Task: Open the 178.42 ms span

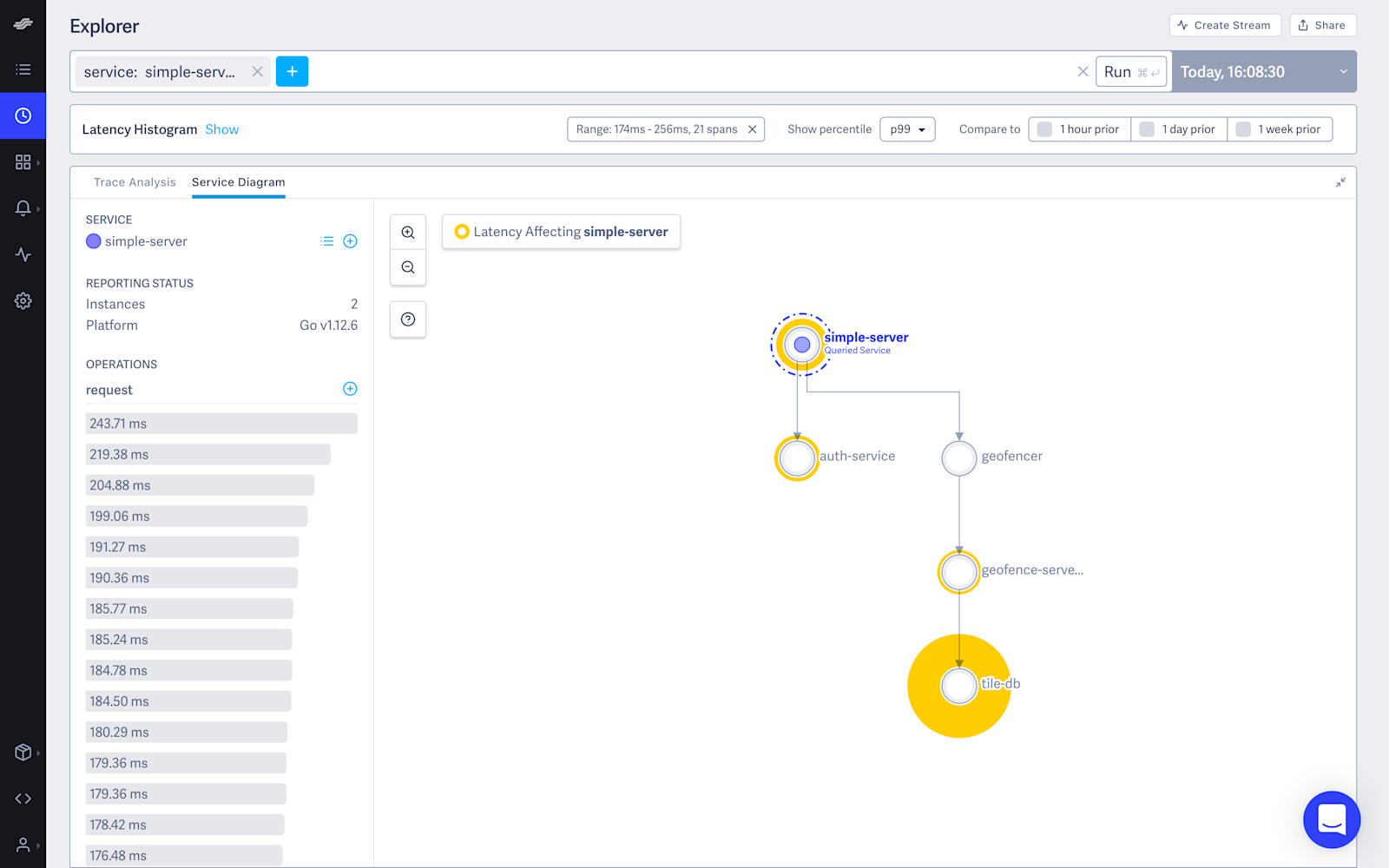Action: pyautogui.click(x=185, y=825)
